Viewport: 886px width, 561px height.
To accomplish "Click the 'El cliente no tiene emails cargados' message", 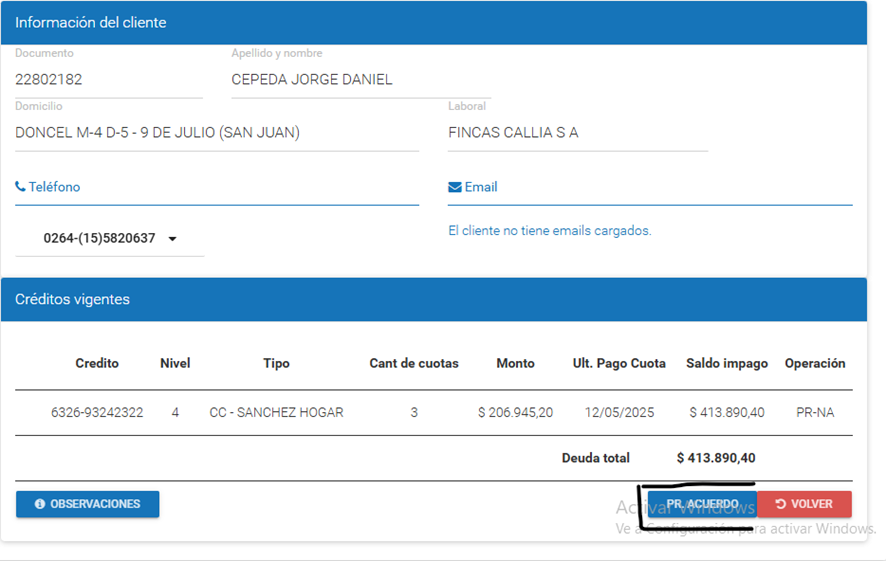I will click(x=549, y=230).
